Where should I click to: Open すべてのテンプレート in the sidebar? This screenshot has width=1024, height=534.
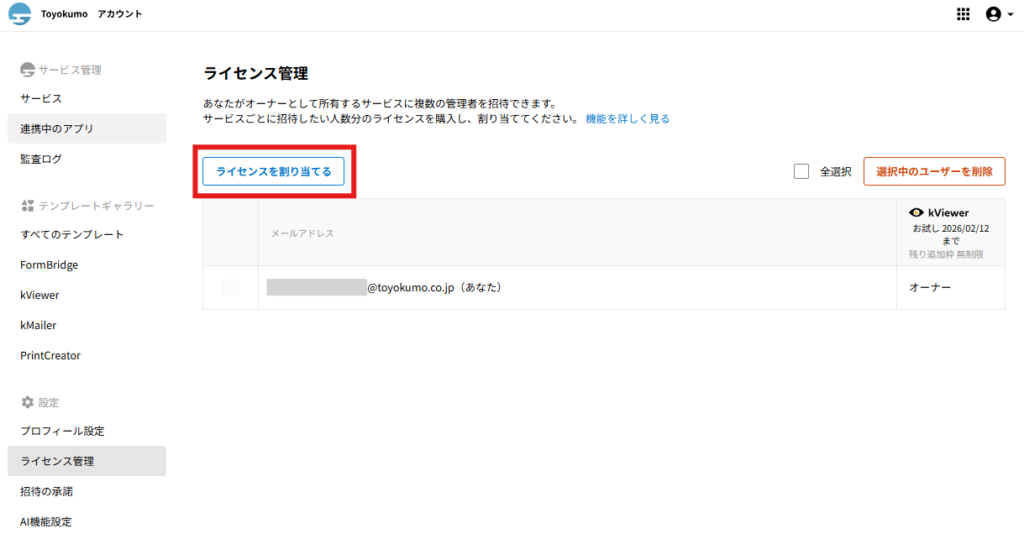click(72, 234)
